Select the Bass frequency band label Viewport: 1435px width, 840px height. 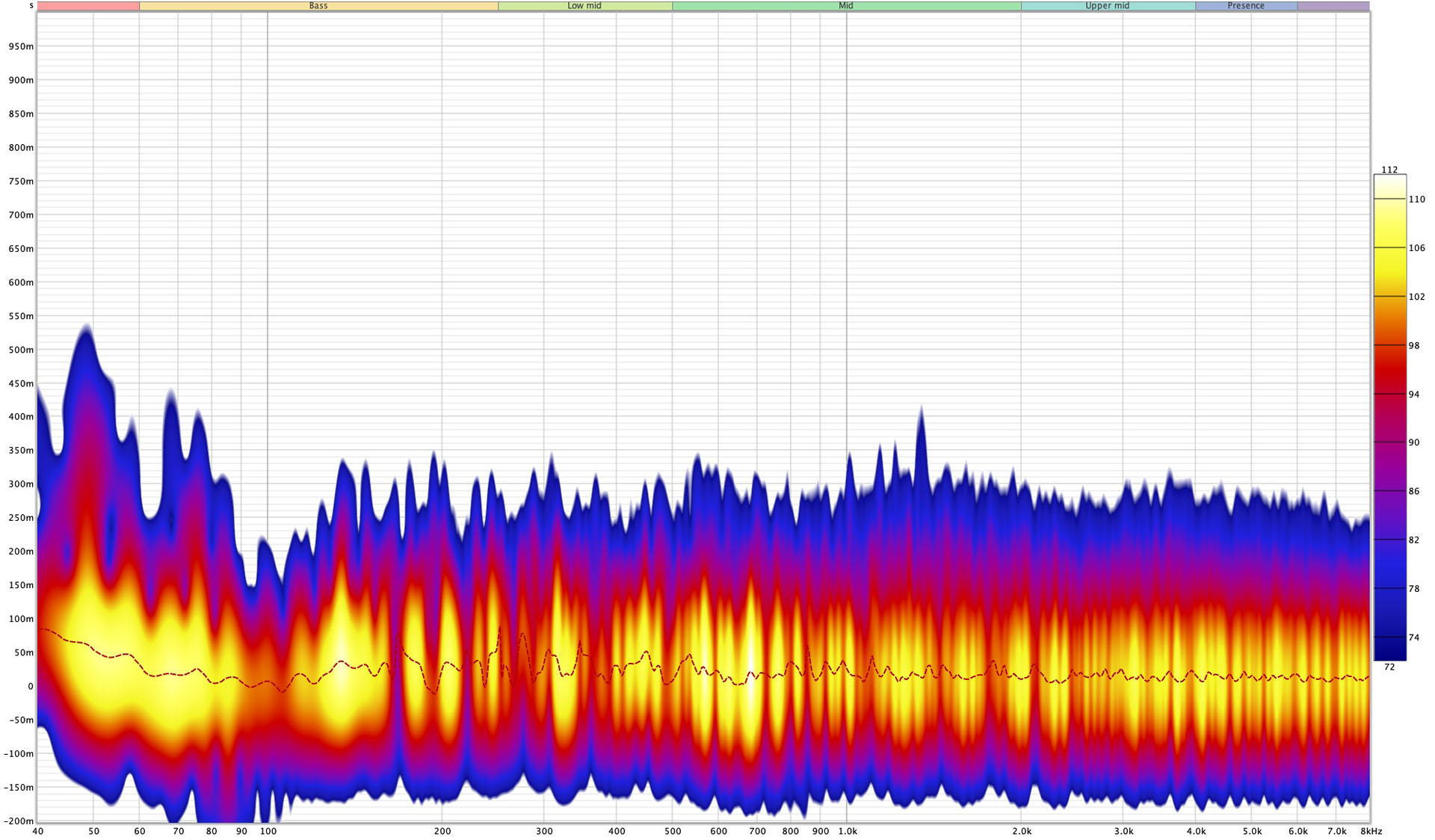tap(318, 5)
